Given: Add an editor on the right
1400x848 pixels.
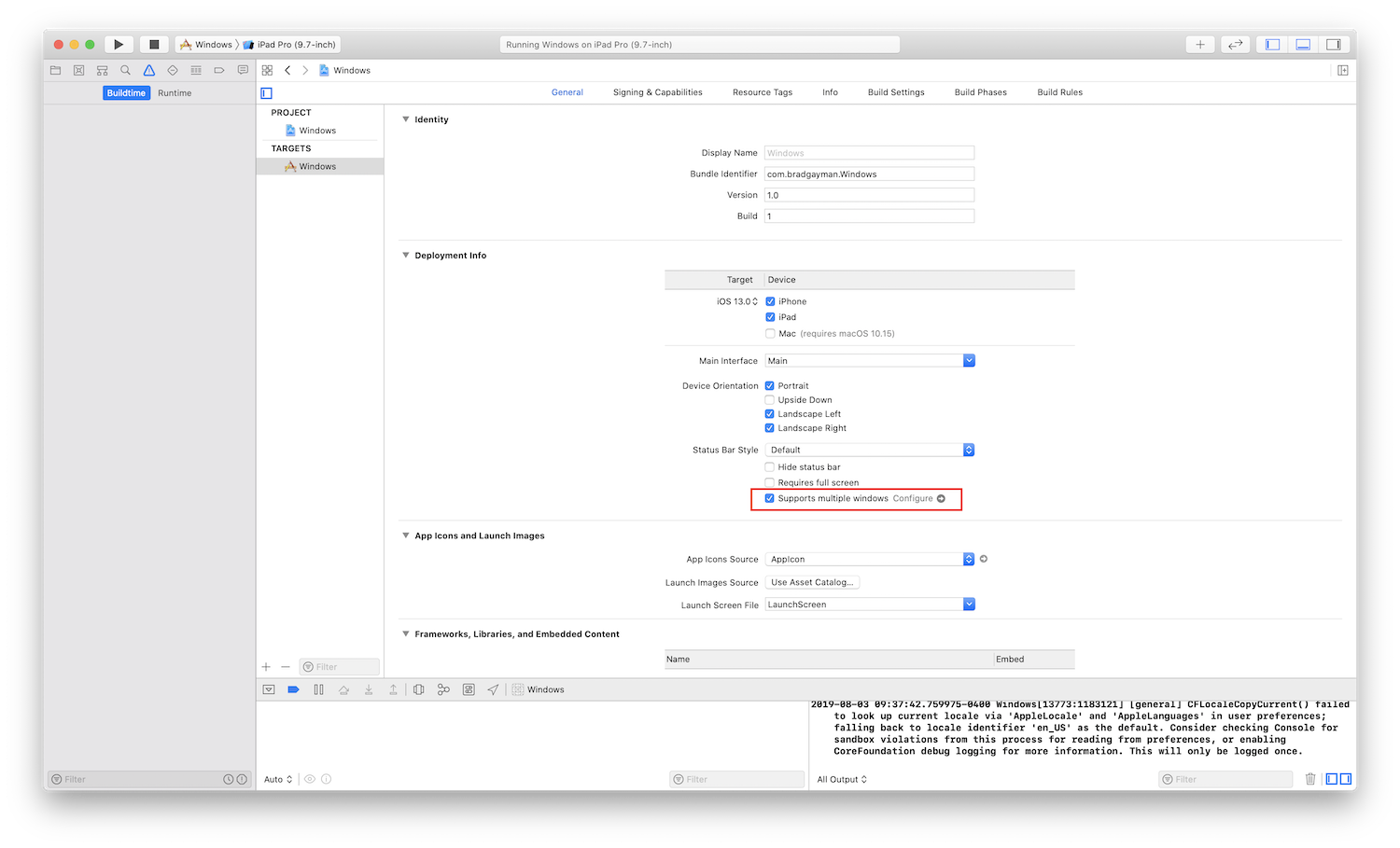Looking at the screenshot, I should (x=1343, y=70).
